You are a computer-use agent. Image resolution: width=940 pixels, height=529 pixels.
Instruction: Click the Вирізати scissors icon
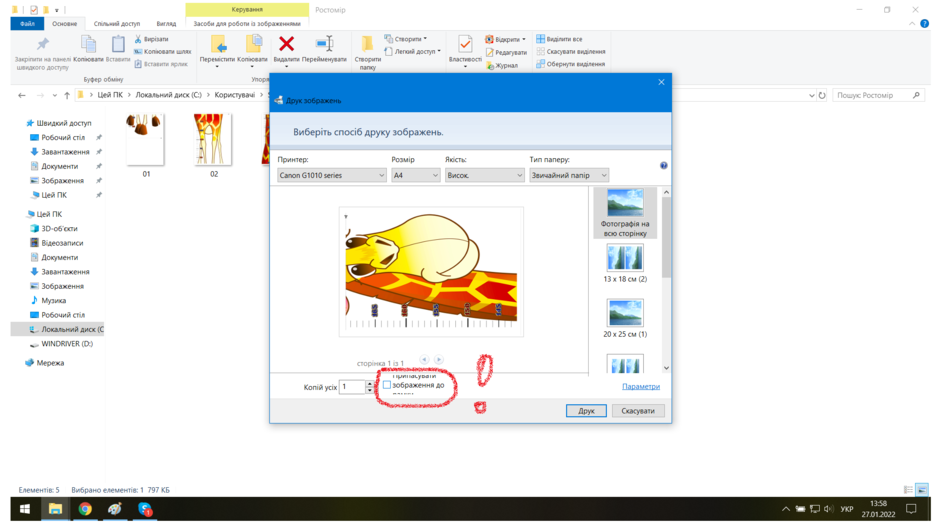pyautogui.click(x=138, y=39)
